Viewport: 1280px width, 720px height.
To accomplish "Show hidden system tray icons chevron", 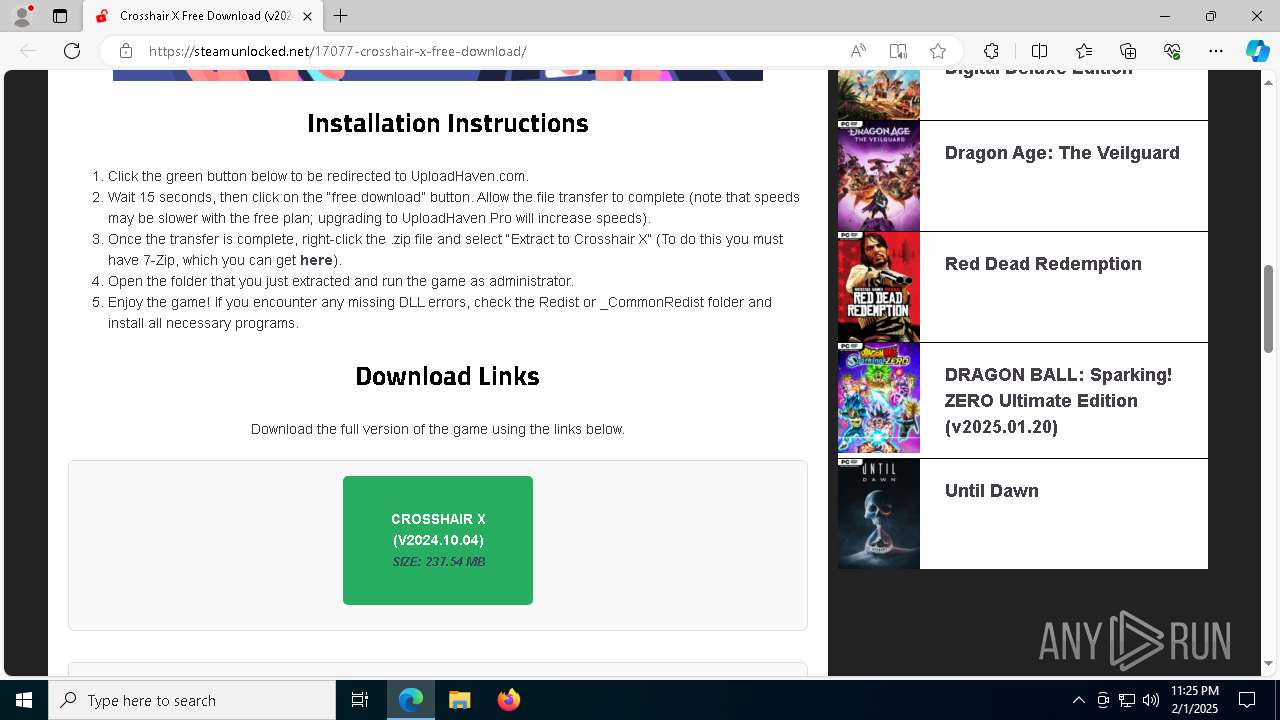I will (x=1079, y=700).
